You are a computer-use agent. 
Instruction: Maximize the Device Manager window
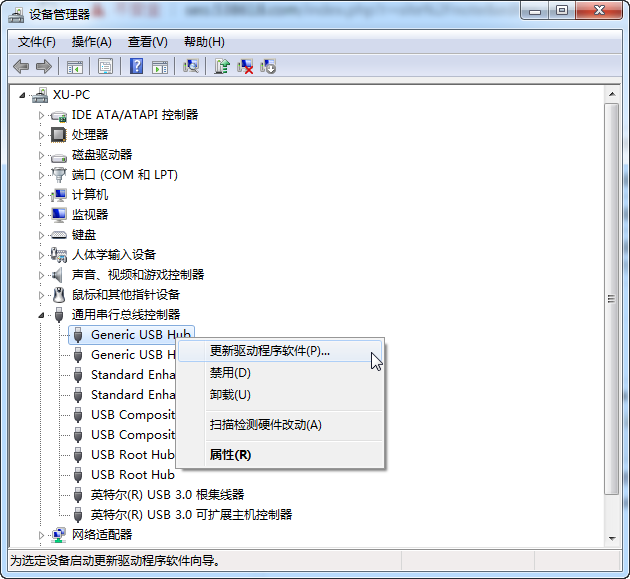(562, 11)
